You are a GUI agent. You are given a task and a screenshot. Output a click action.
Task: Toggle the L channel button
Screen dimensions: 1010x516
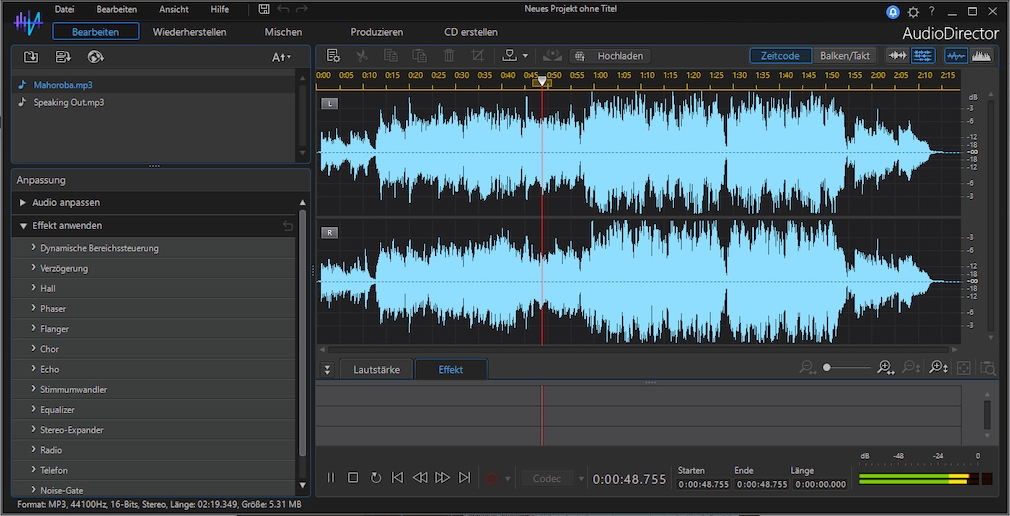(329, 103)
